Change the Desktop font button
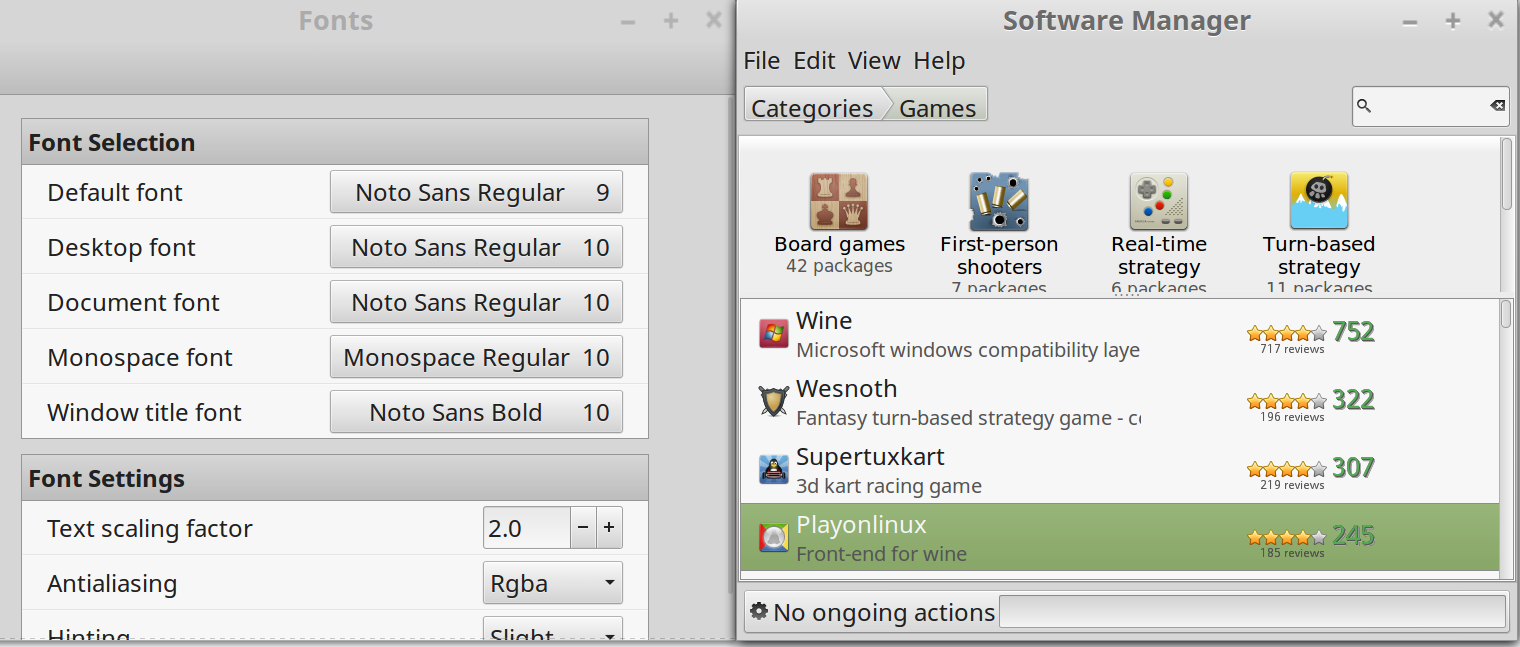 pyautogui.click(x=476, y=247)
